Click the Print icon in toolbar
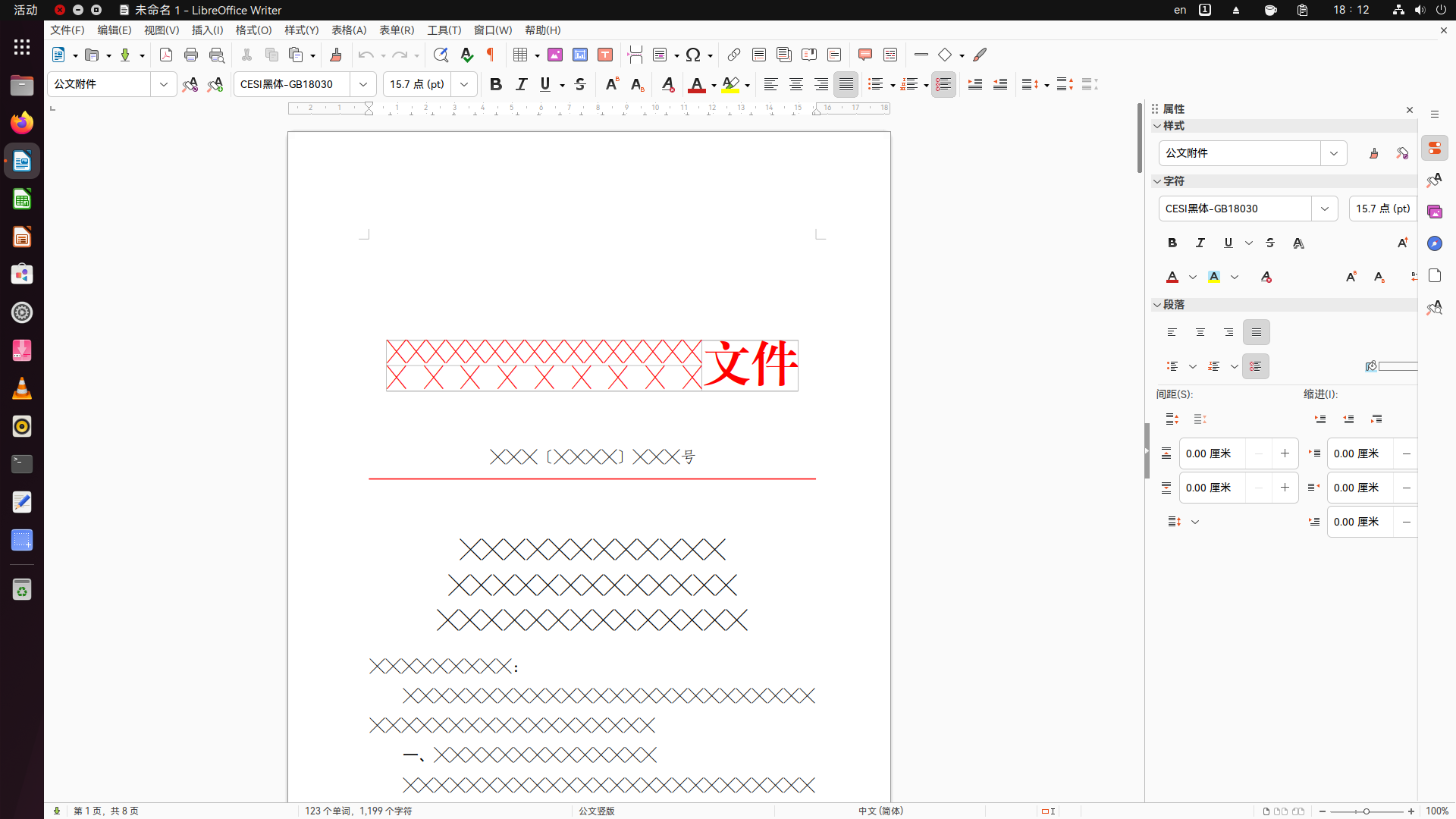Viewport: 1456px width, 819px height. [x=191, y=55]
